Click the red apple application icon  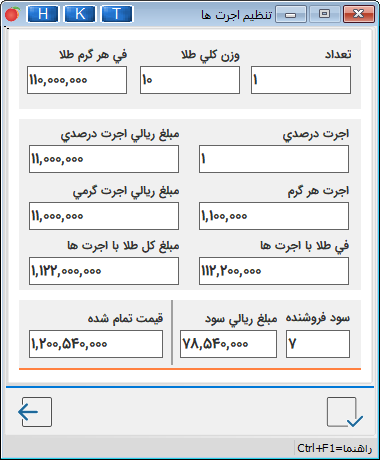tap(12, 14)
